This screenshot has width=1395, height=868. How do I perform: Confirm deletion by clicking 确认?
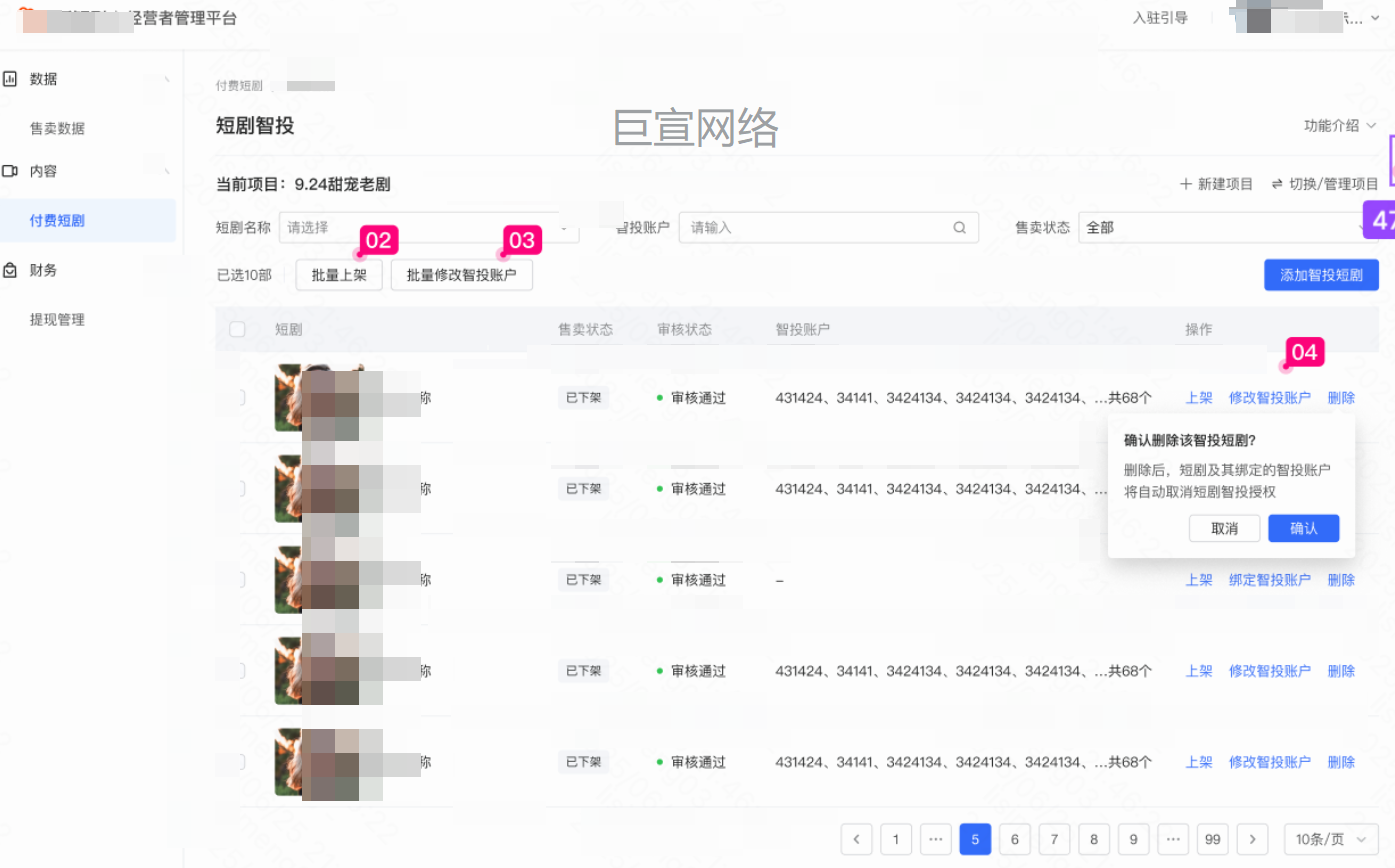point(1303,528)
